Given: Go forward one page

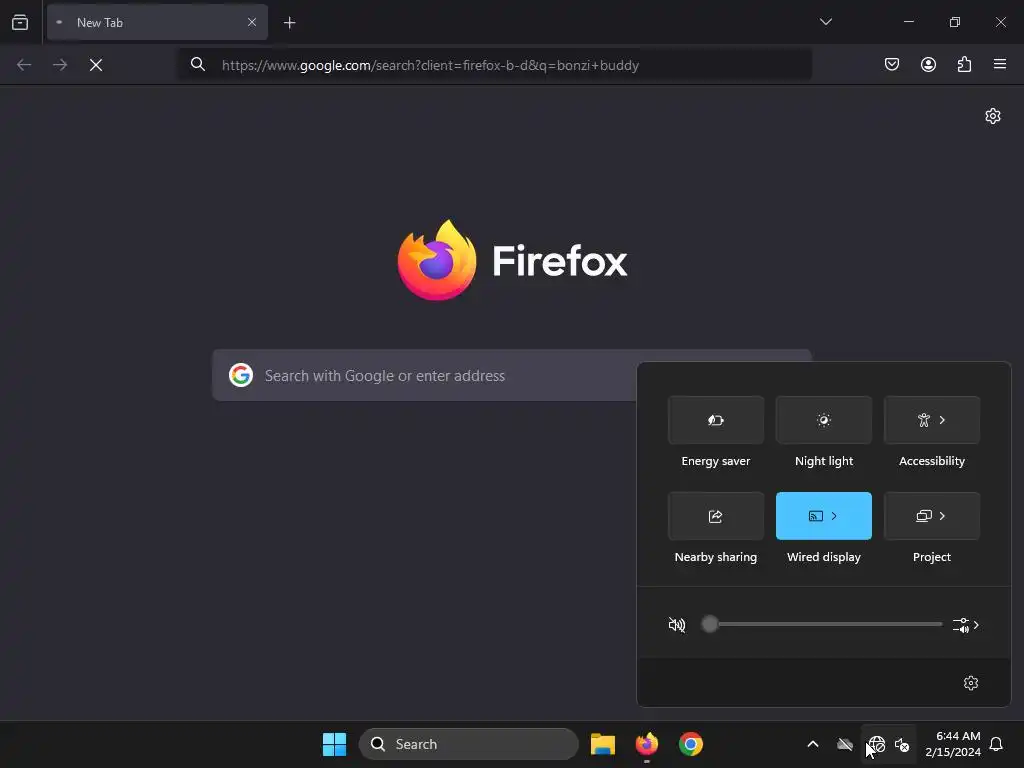Looking at the screenshot, I should 60,65.
